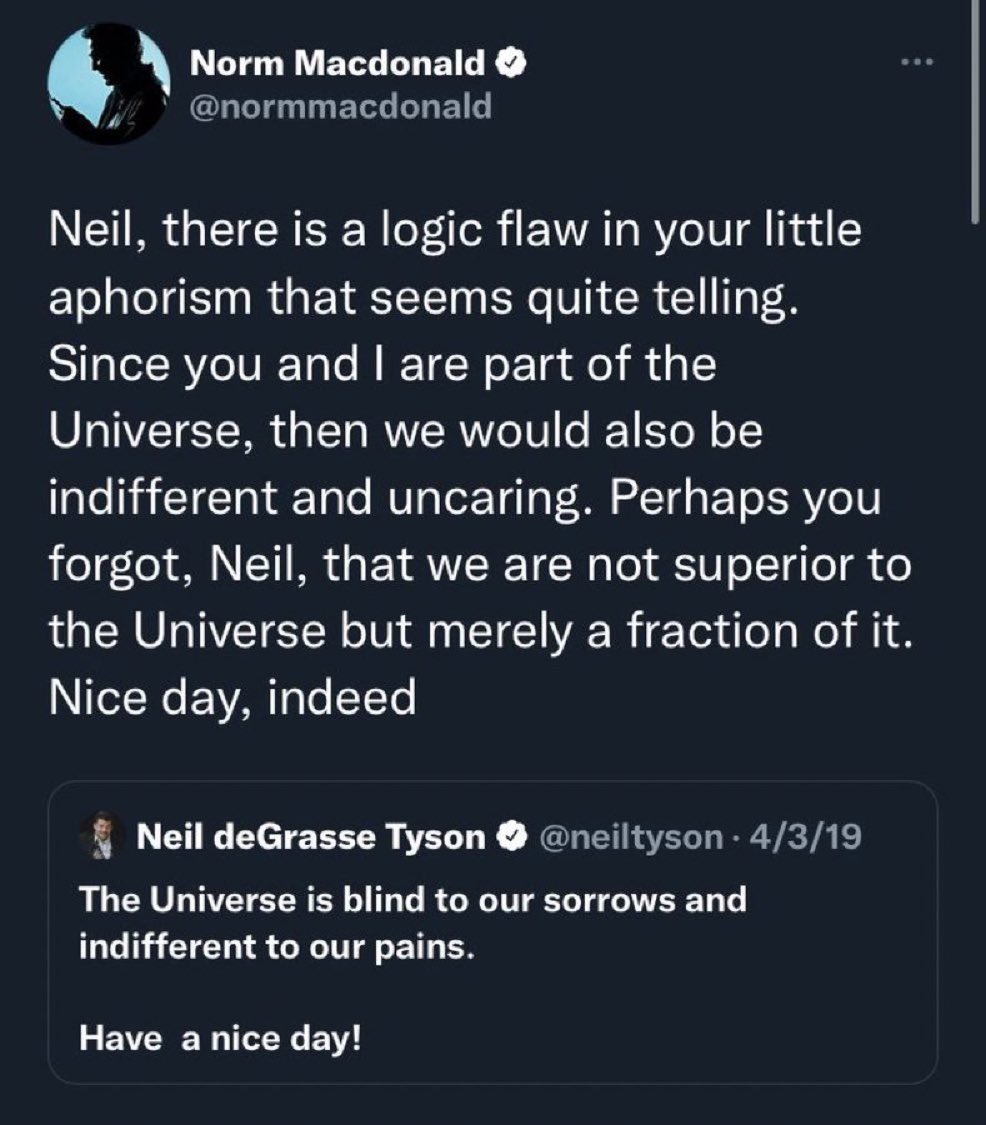Click the line "Since you and I are part"

pos(382,365)
